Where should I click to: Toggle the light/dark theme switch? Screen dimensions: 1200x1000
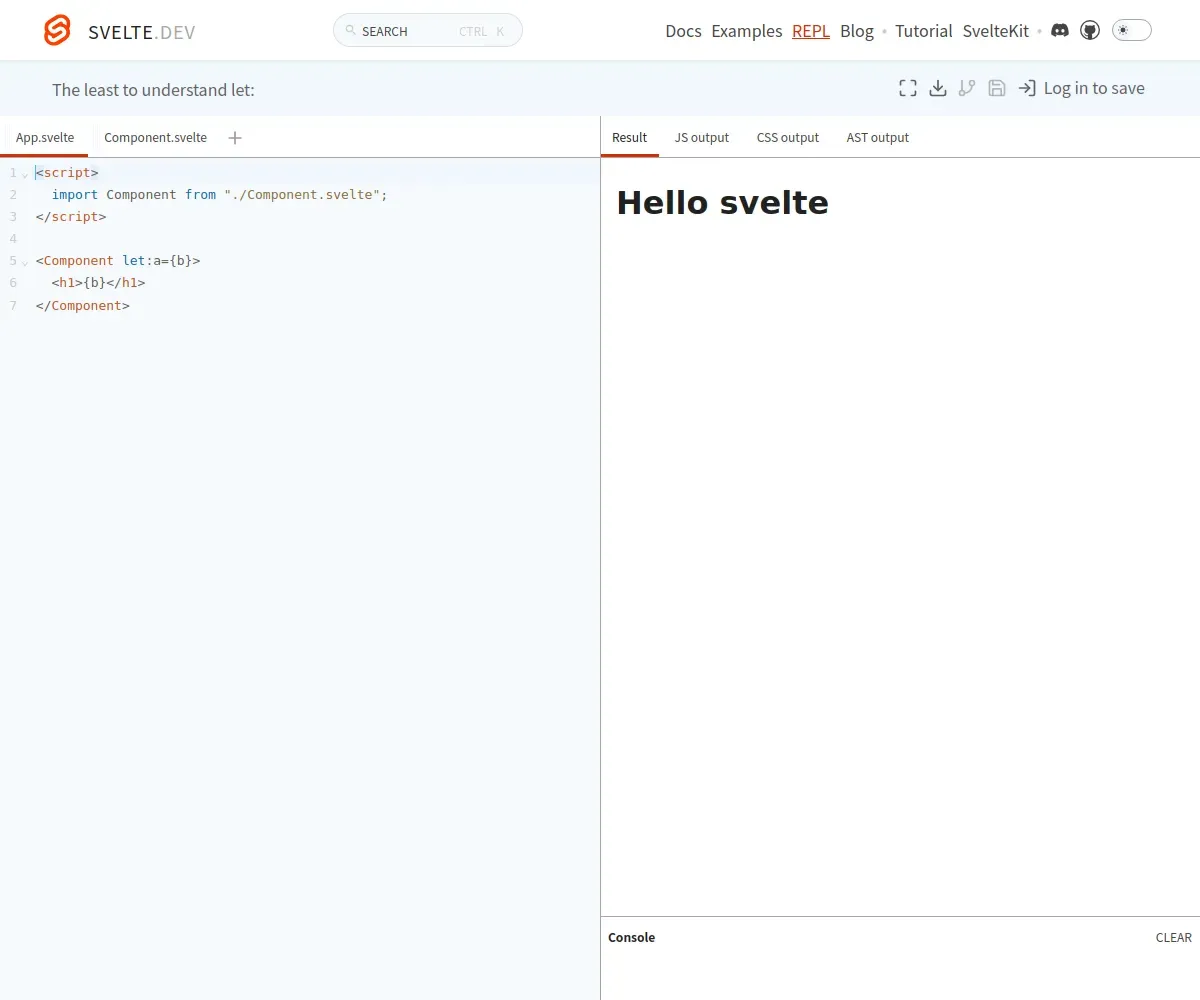pos(1132,31)
